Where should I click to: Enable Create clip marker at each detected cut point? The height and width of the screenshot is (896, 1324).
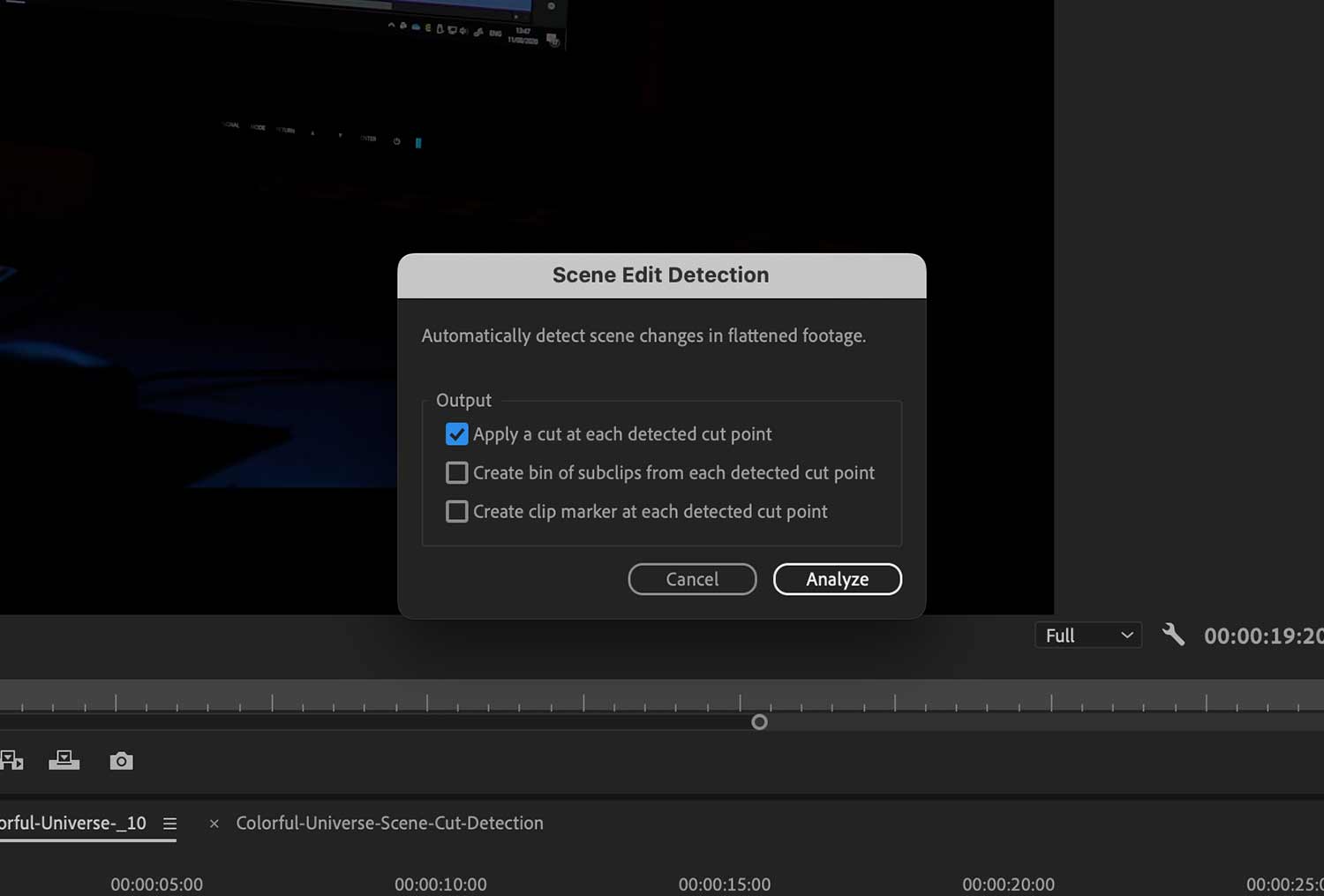(x=456, y=511)
